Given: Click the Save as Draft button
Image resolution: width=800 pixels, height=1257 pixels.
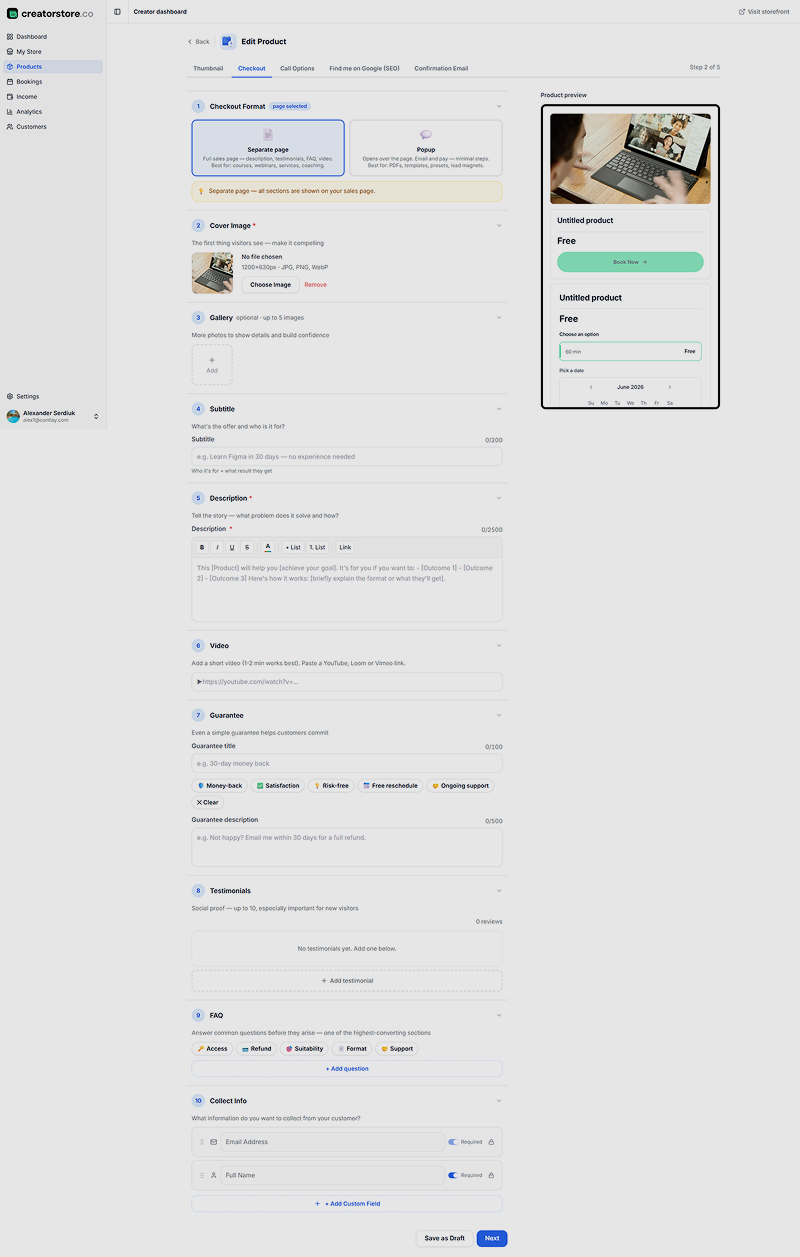Looking at the screenshot, I should tap(445, 1238).
